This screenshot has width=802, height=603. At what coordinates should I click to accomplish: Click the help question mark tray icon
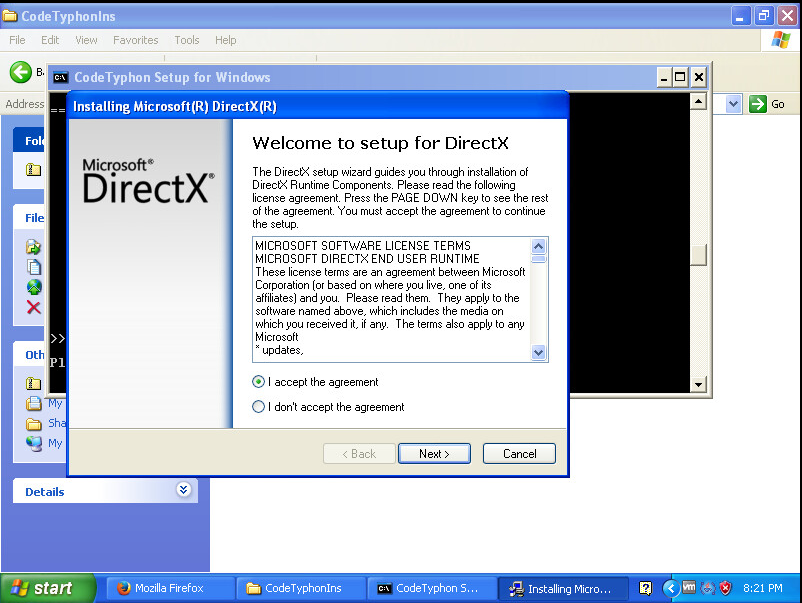(x=646, y=588)
